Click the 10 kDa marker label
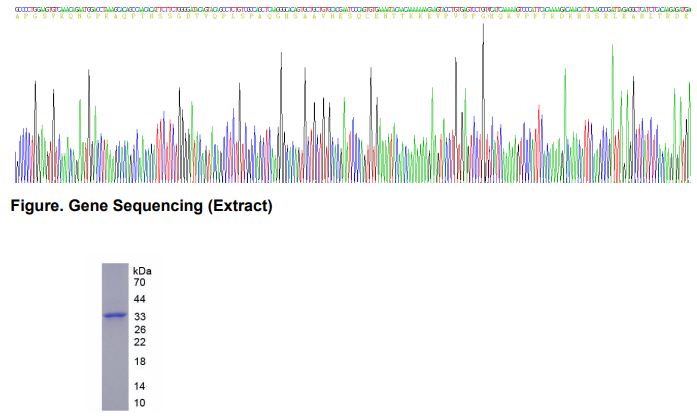The image size is (697, 420). 140,402
